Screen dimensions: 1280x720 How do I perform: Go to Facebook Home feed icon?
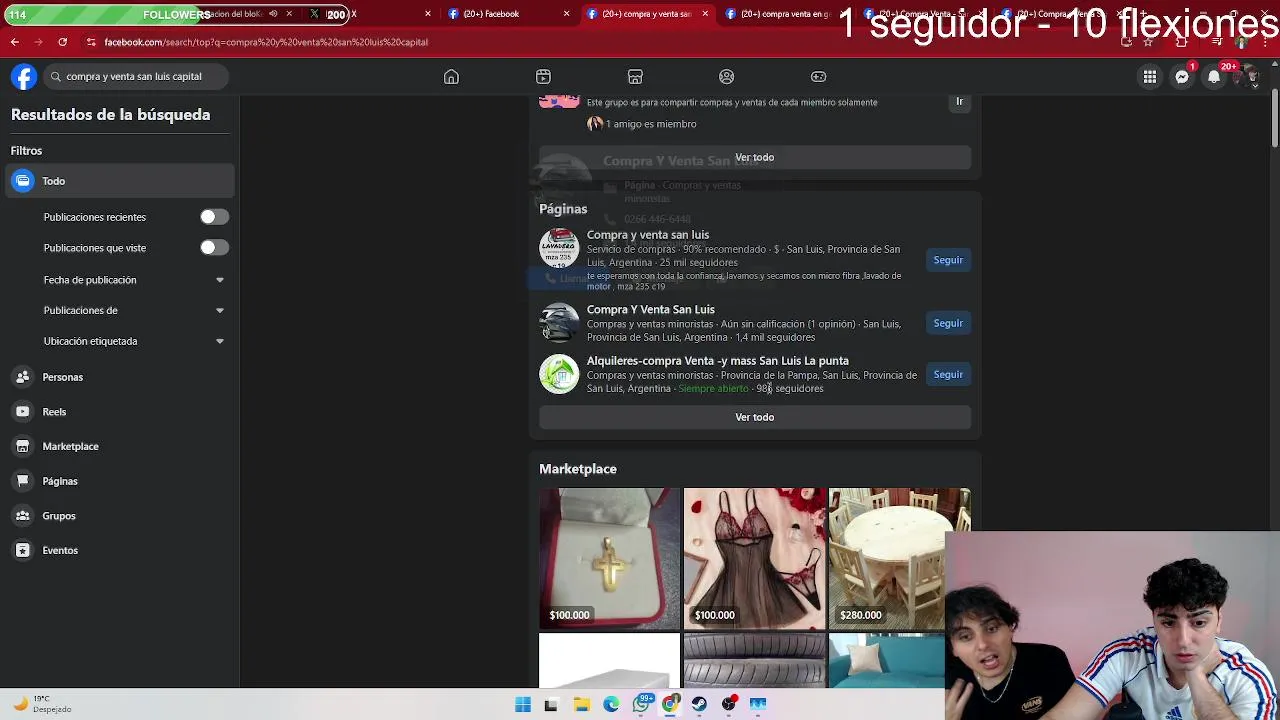451,77
